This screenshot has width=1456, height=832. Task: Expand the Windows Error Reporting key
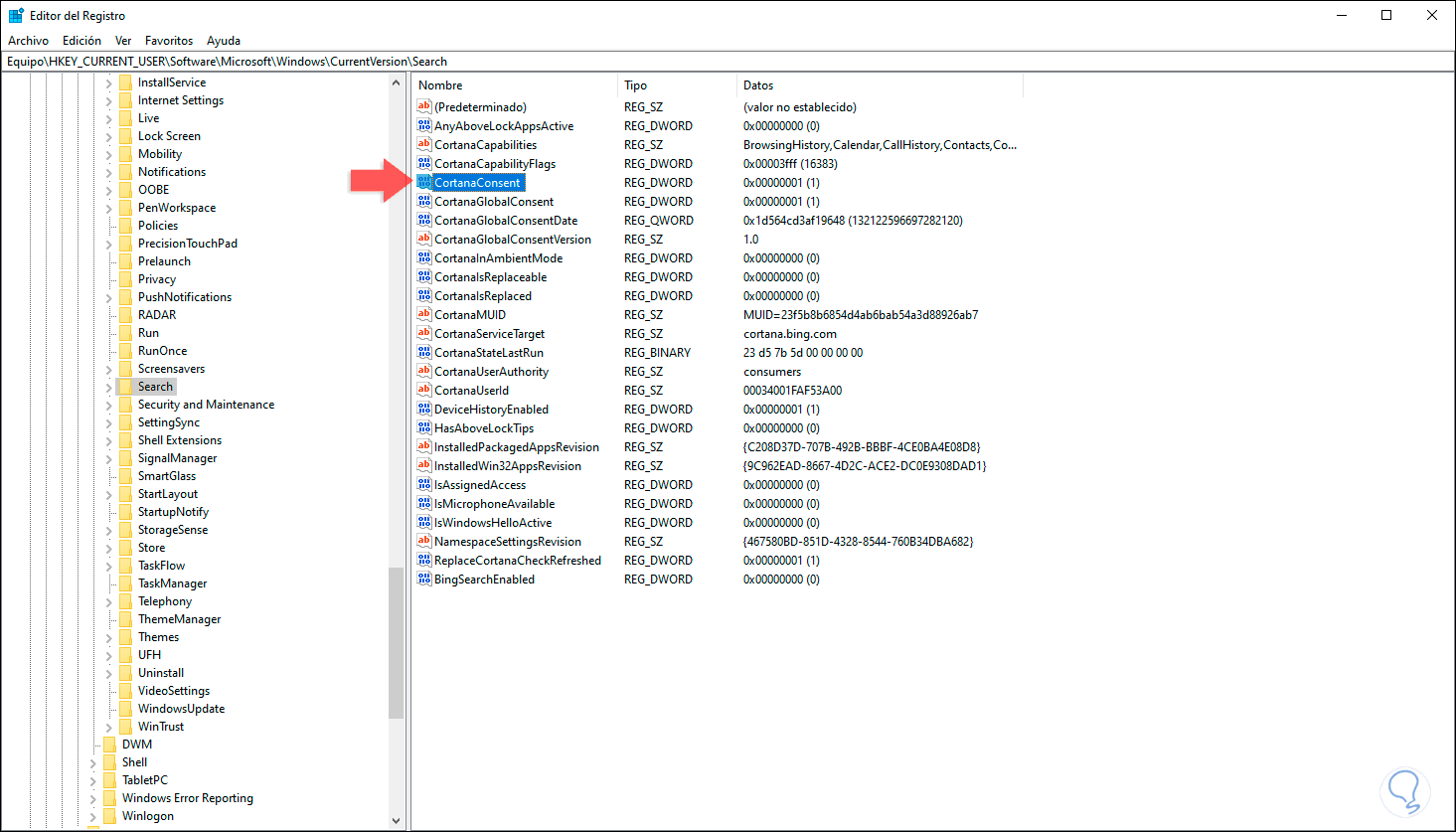click(x=93, y=798)
